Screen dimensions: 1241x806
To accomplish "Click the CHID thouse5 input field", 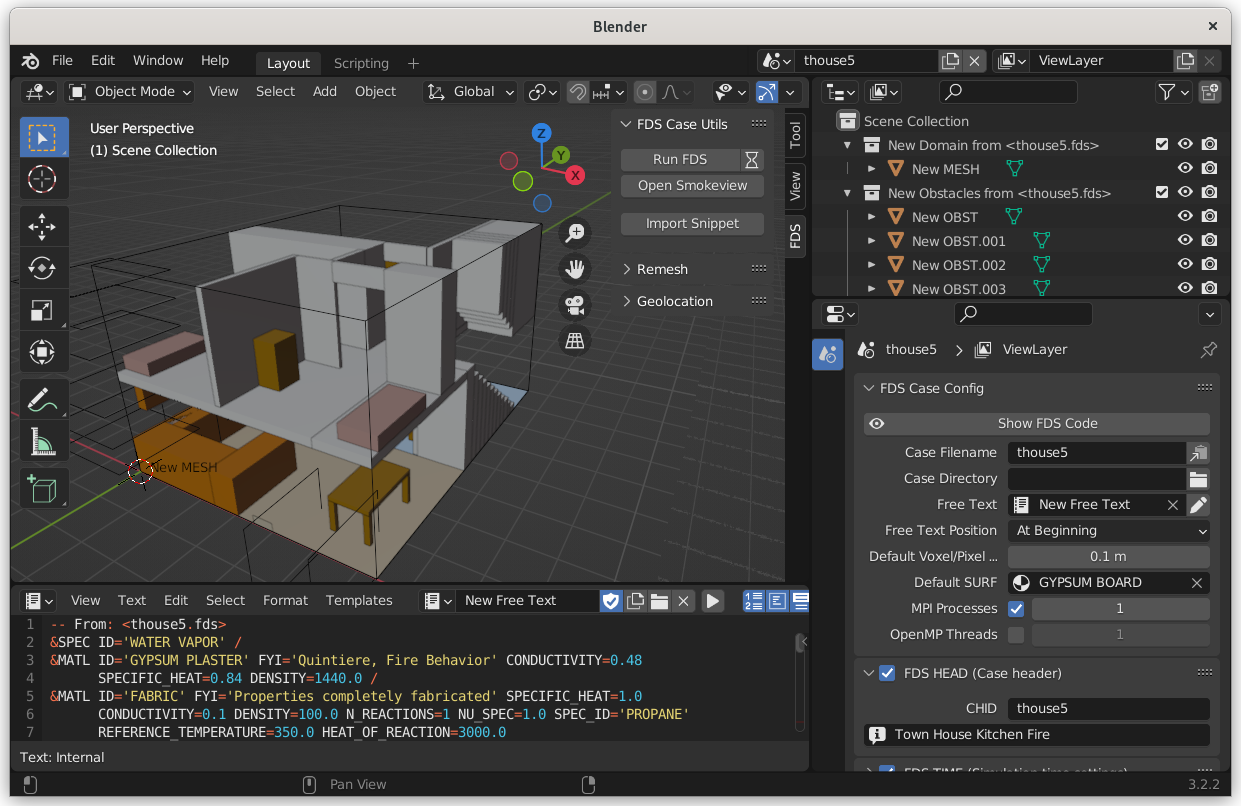I will tap(1109, 708).
